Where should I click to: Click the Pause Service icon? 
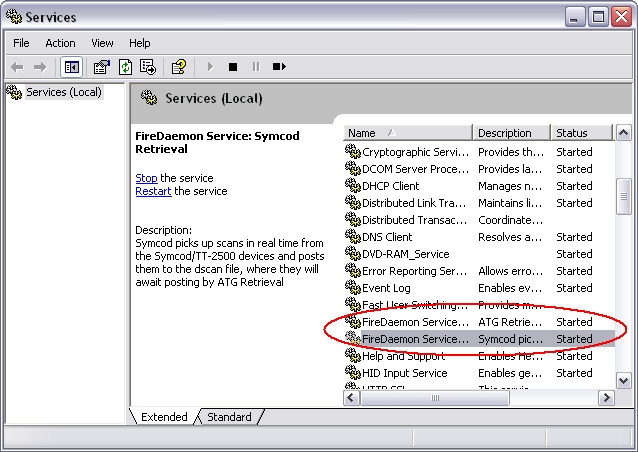pyautogui.click(x=256, y=67)
